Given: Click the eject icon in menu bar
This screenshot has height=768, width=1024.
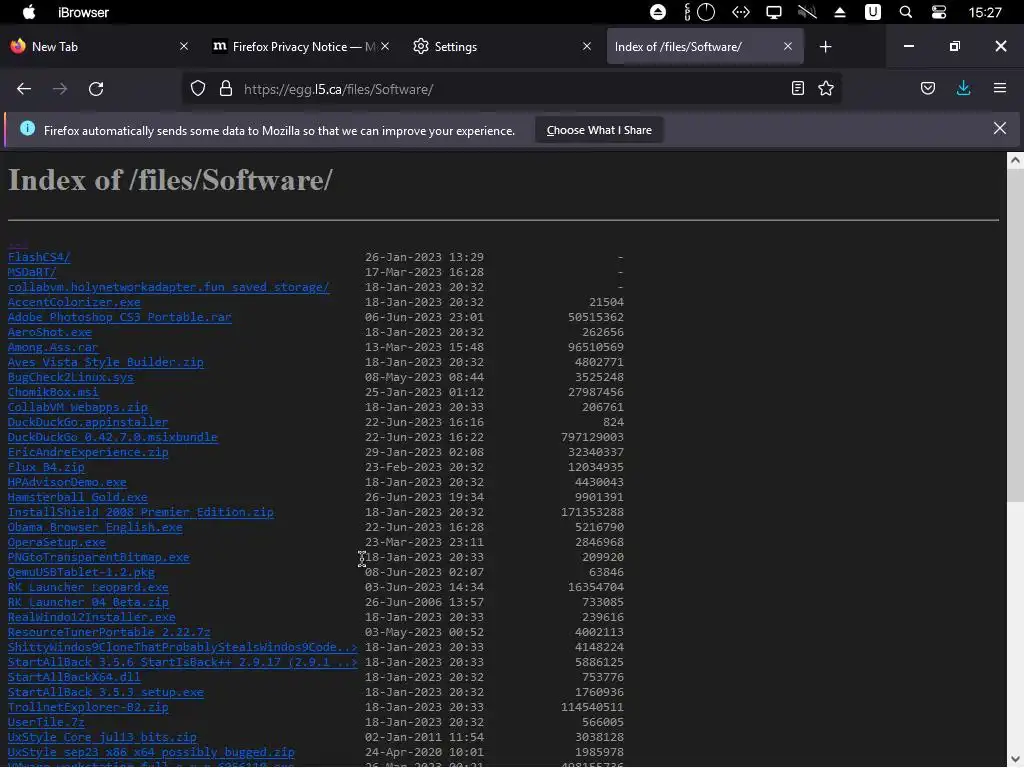Looking at the screenshot, I should click(x=840, y=12).
